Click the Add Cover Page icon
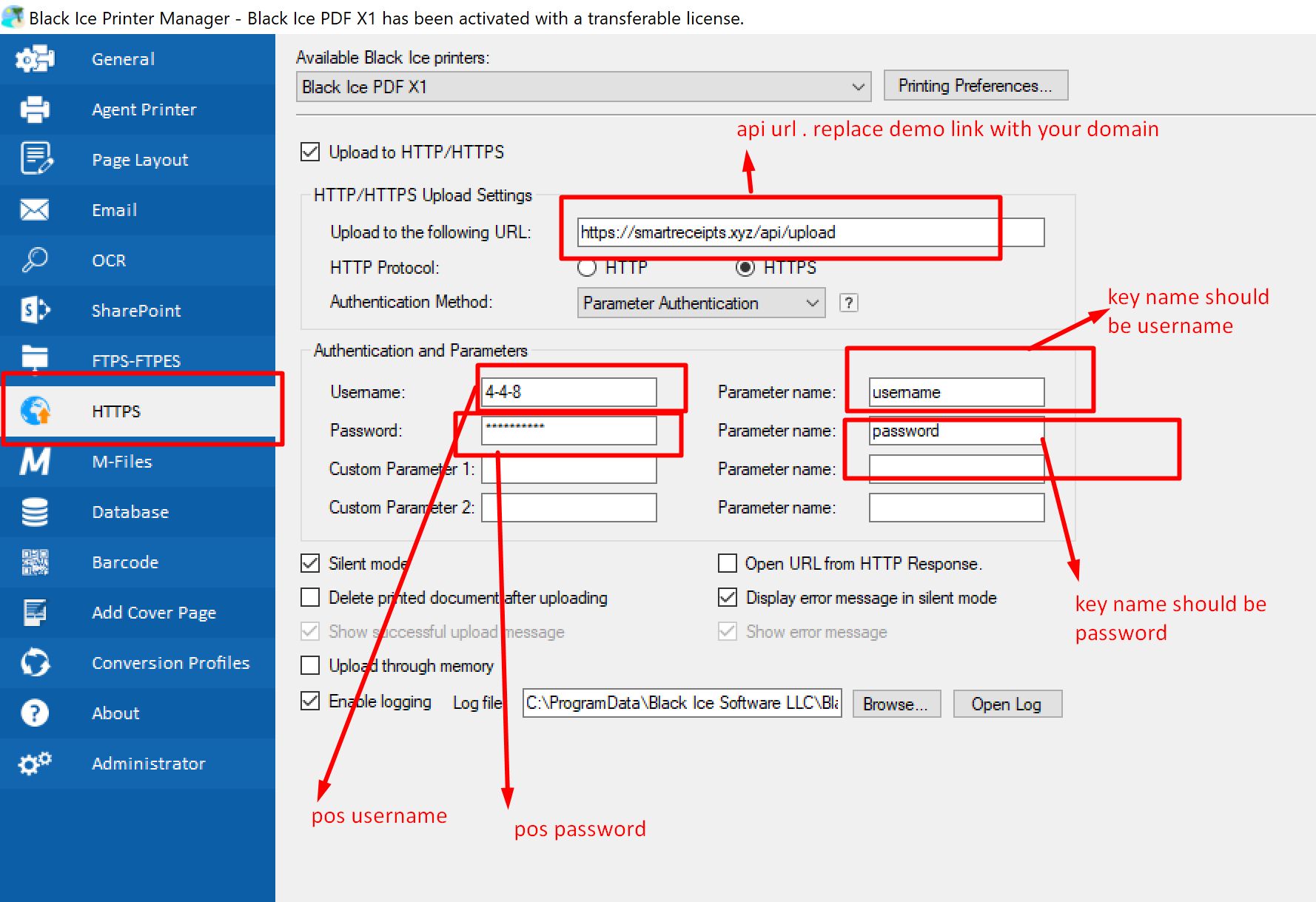Image resolution: width=1316 pixels, height=902 pixels. click(35, 612)
